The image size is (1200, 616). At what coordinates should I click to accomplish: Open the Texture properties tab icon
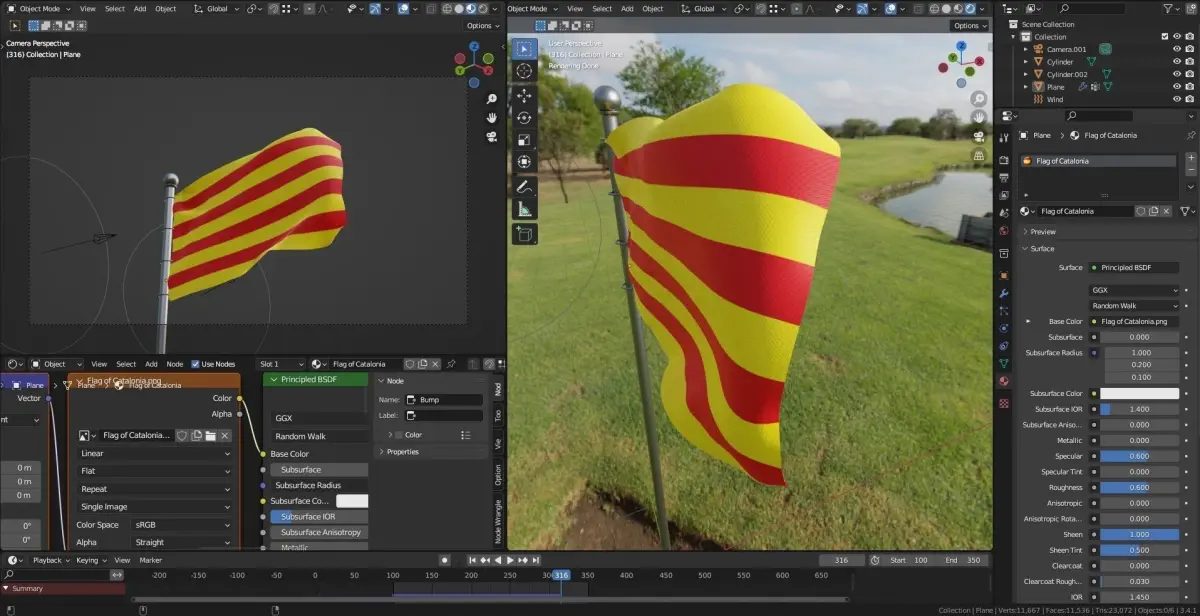click(1004, 403)
